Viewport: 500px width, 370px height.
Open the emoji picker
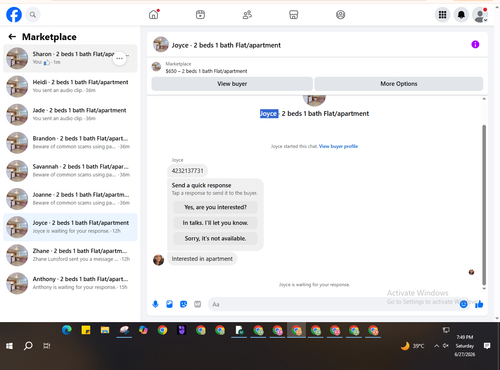point(463,304)
